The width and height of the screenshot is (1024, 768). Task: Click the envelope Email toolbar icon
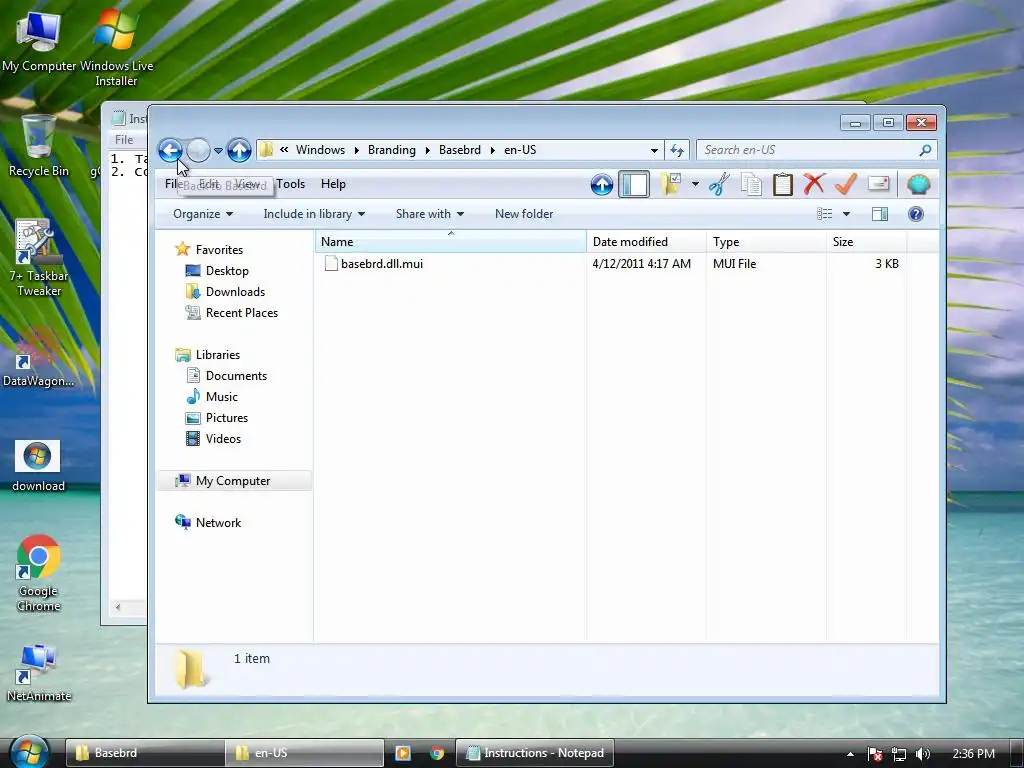click(x=878, y=184)
